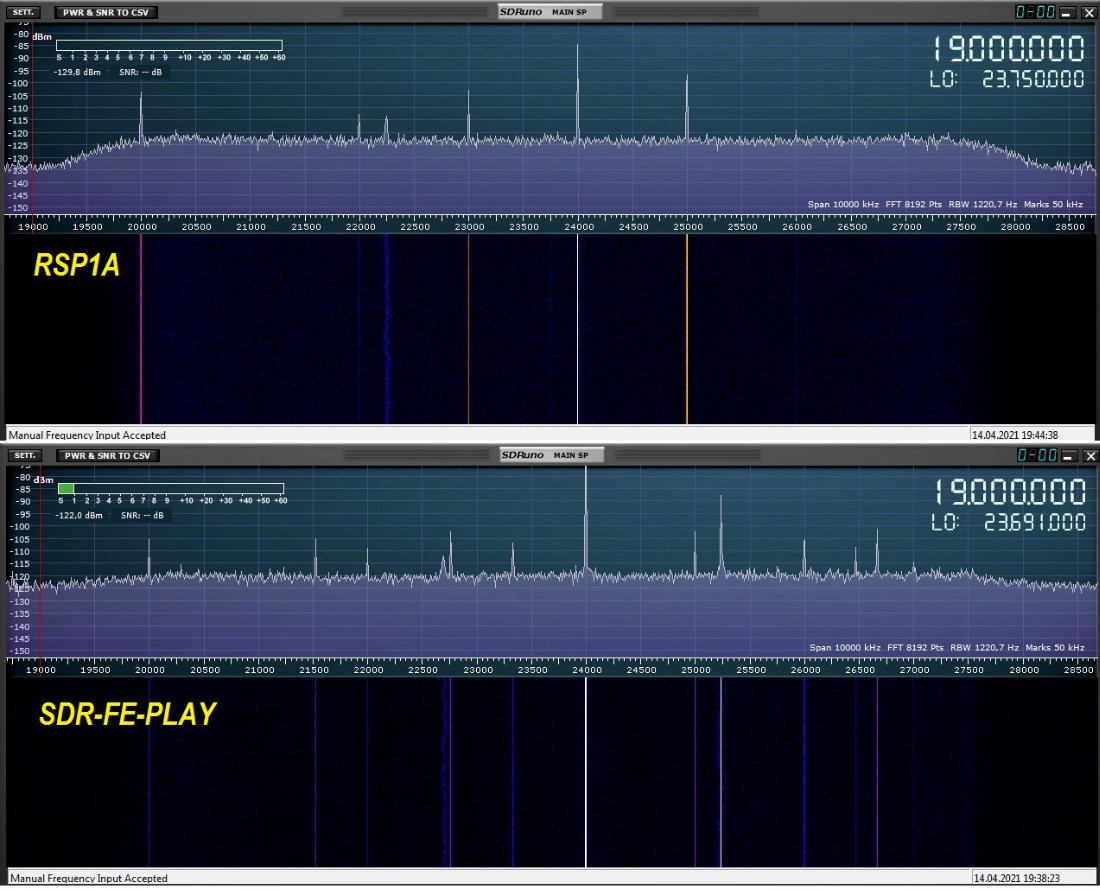This screenshot has width=1100, height=890.
Task: Open SETT. in the RSP1A window
Action: point(23,12)
